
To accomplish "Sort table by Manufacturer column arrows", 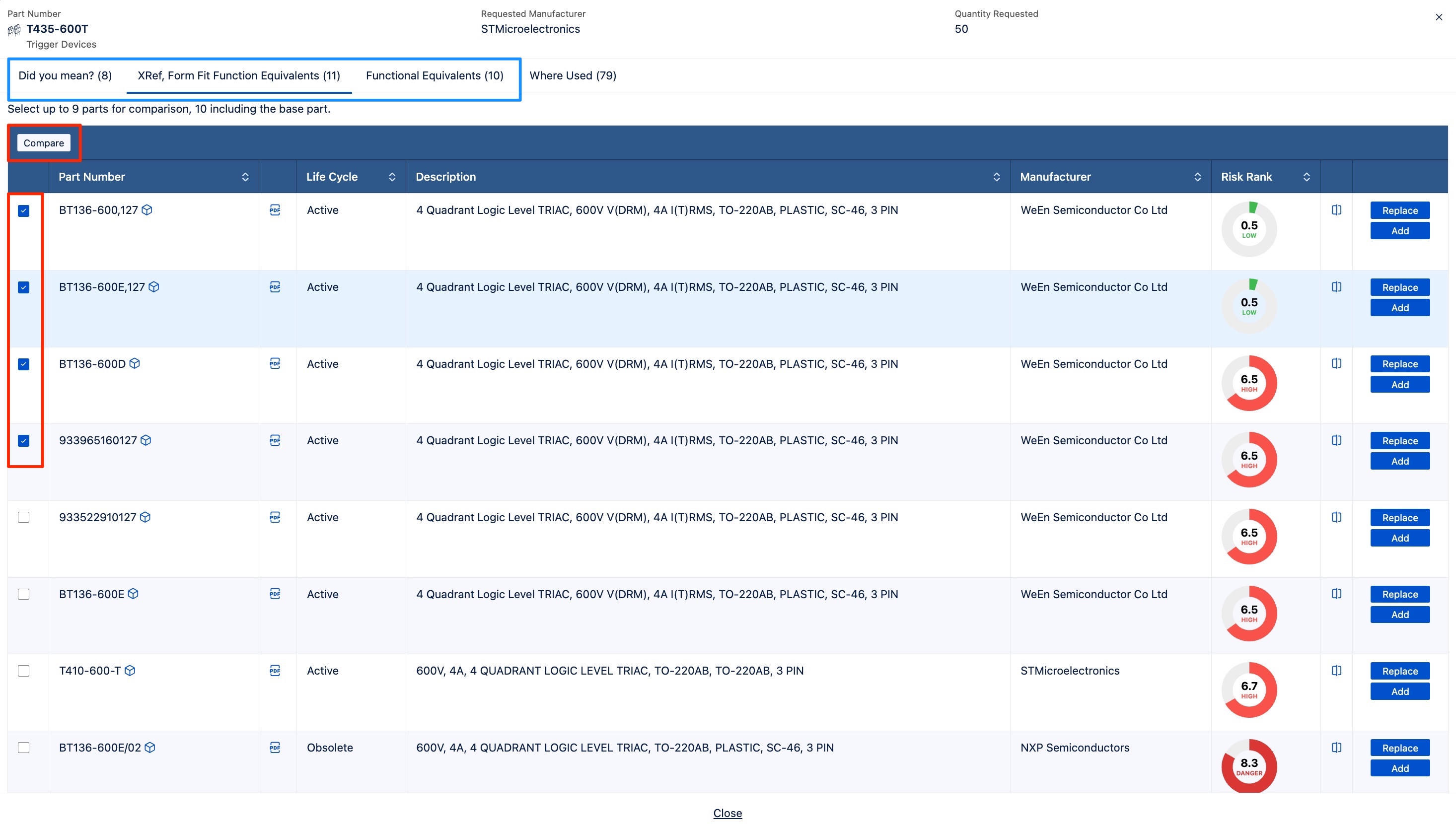I will [x=1197, y=177].
